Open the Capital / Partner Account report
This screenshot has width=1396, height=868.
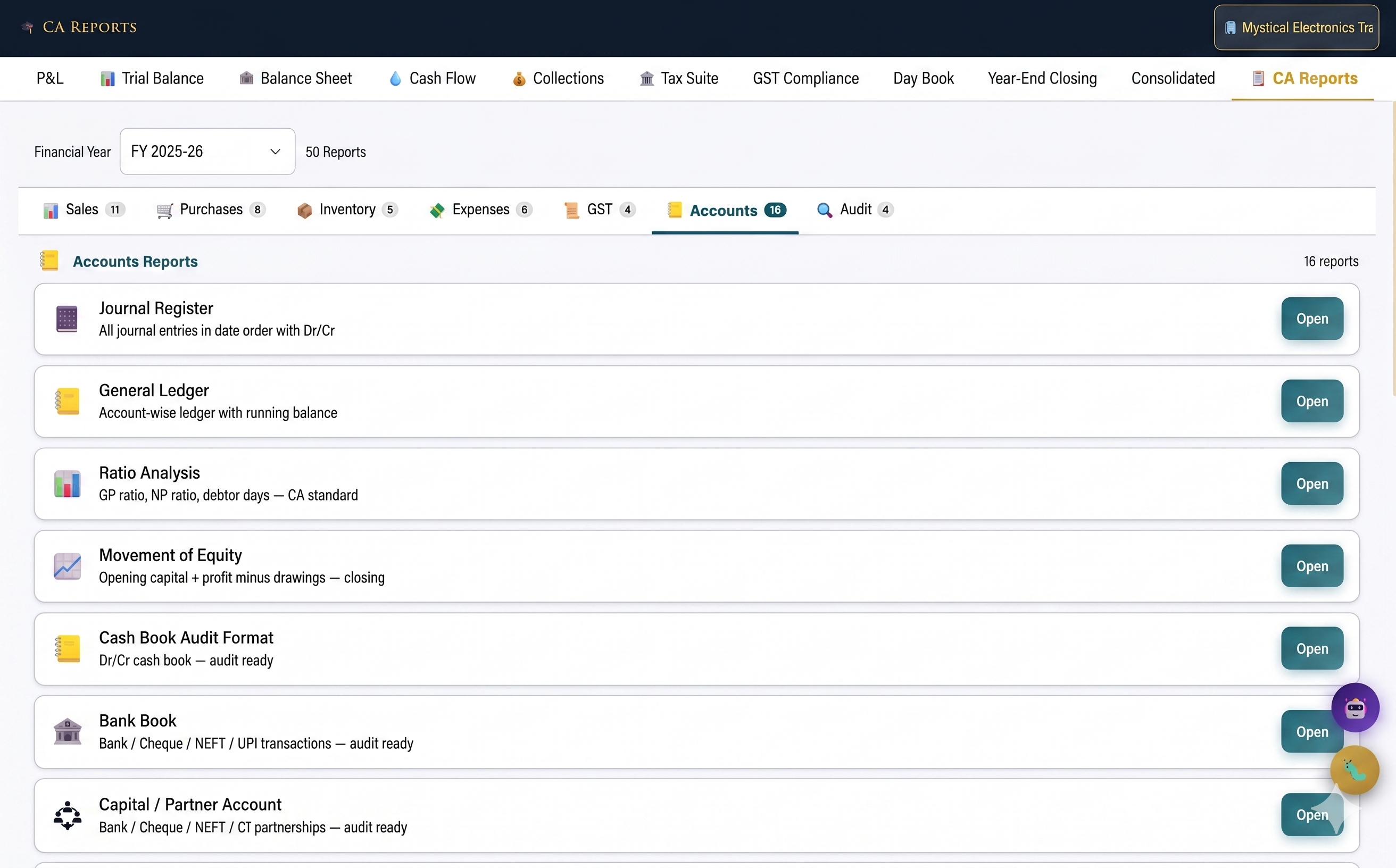1311,815
